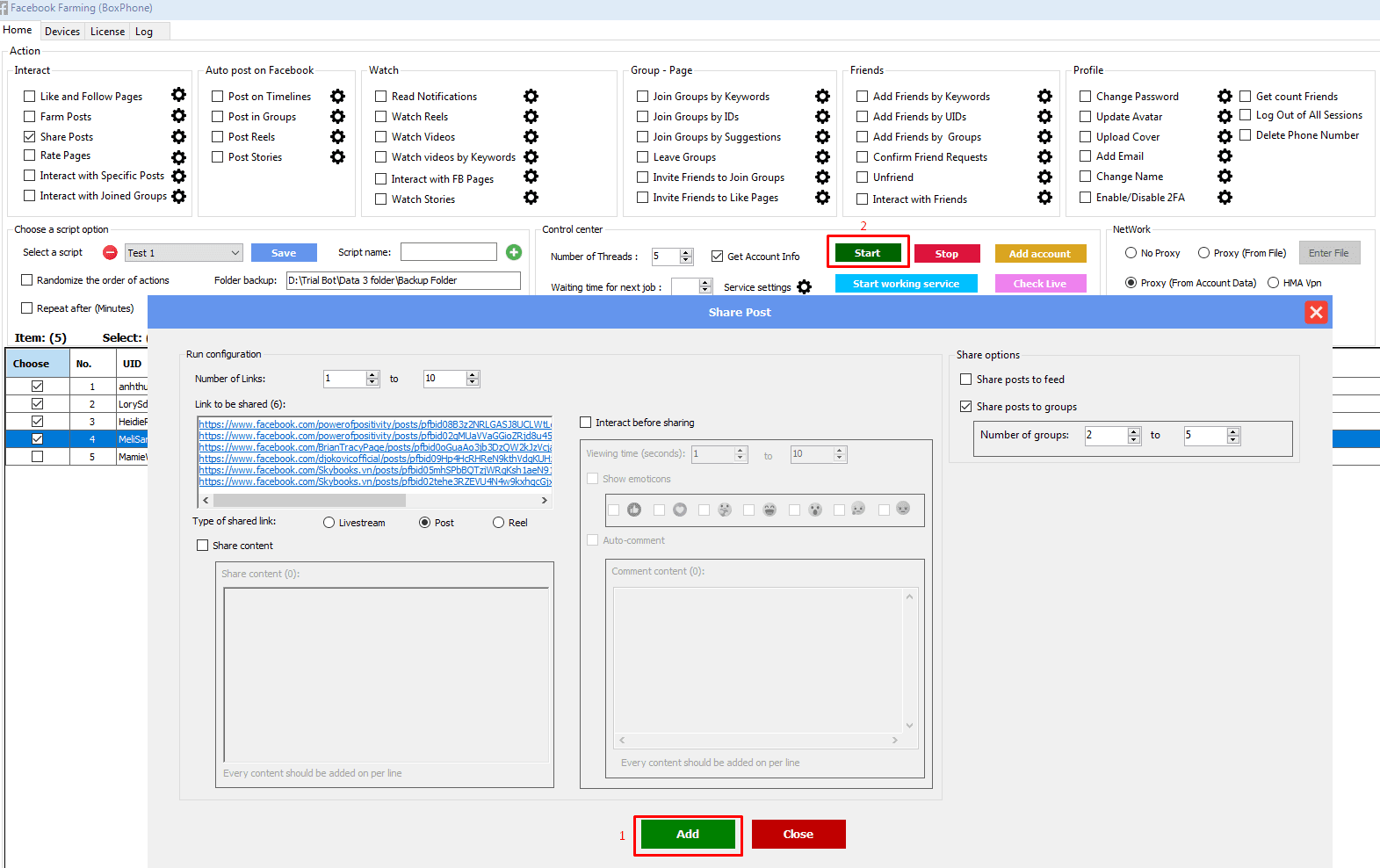Click the red Stop button

coord(947,253)
